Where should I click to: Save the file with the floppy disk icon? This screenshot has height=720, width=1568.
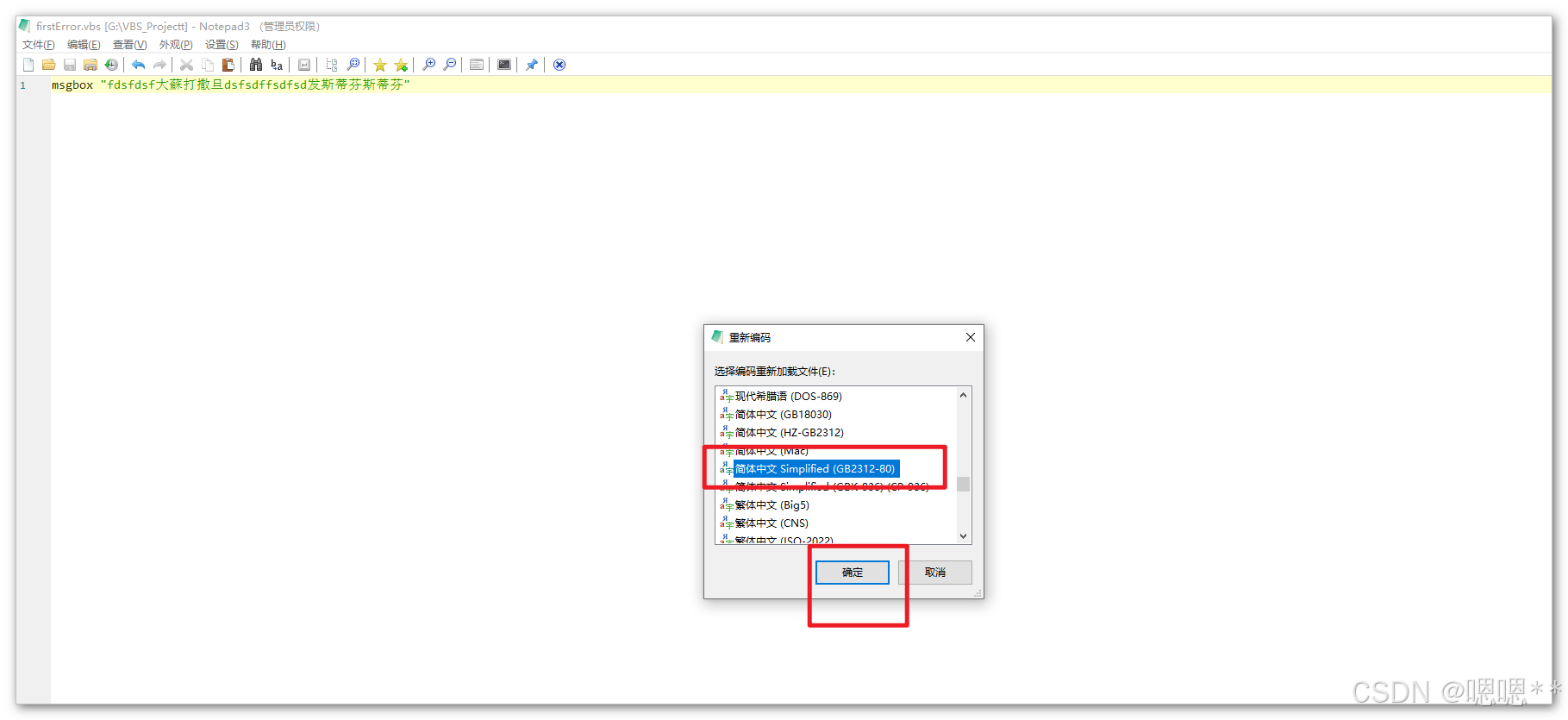click(70, 65)
